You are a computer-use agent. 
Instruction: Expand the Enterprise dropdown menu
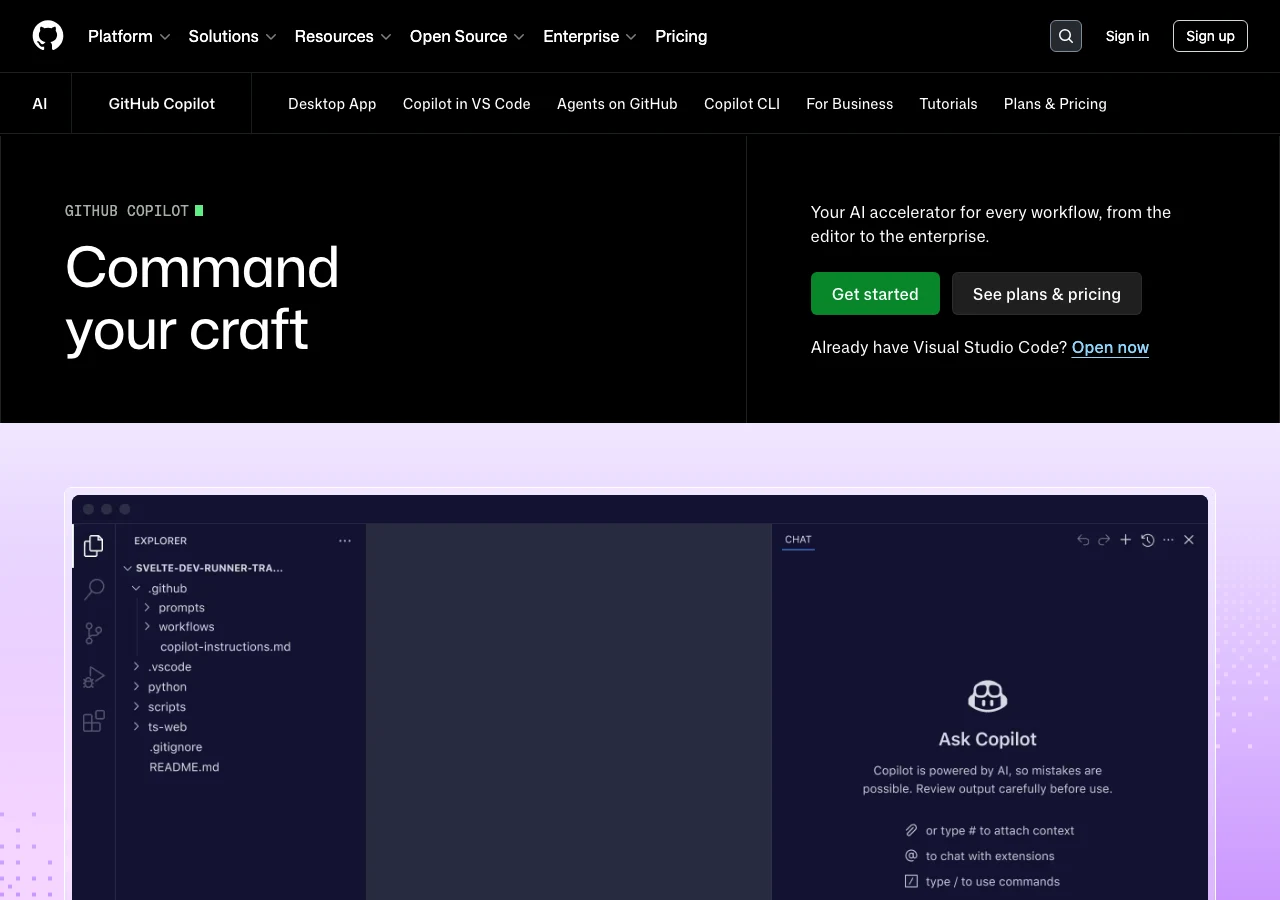pos(590,36)
